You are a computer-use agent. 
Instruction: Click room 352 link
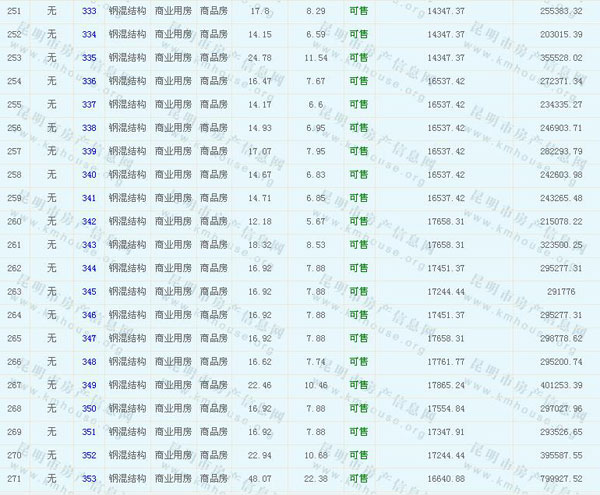click(89, 455)
